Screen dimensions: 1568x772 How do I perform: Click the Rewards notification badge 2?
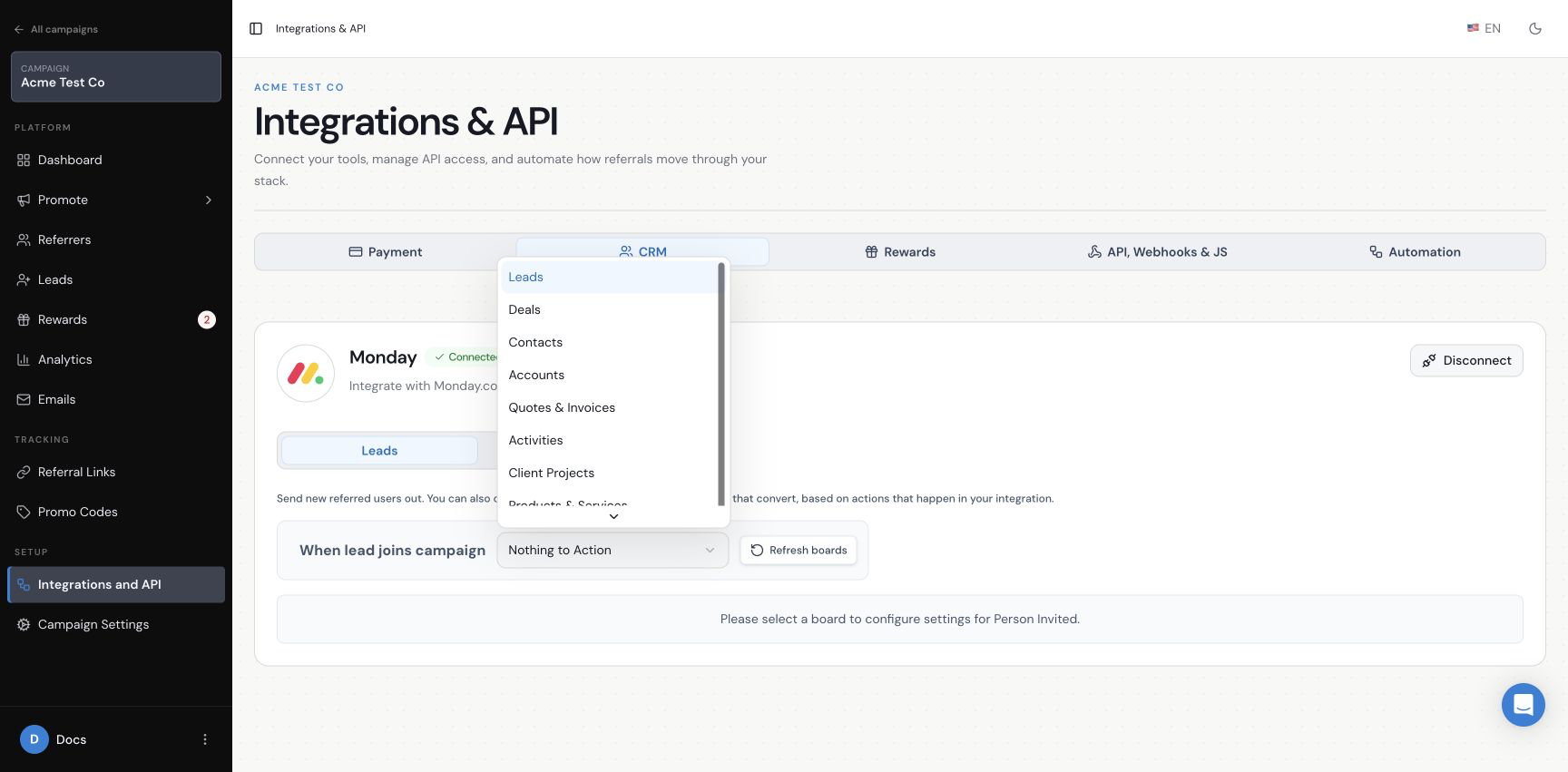click(x=207, y=319)
